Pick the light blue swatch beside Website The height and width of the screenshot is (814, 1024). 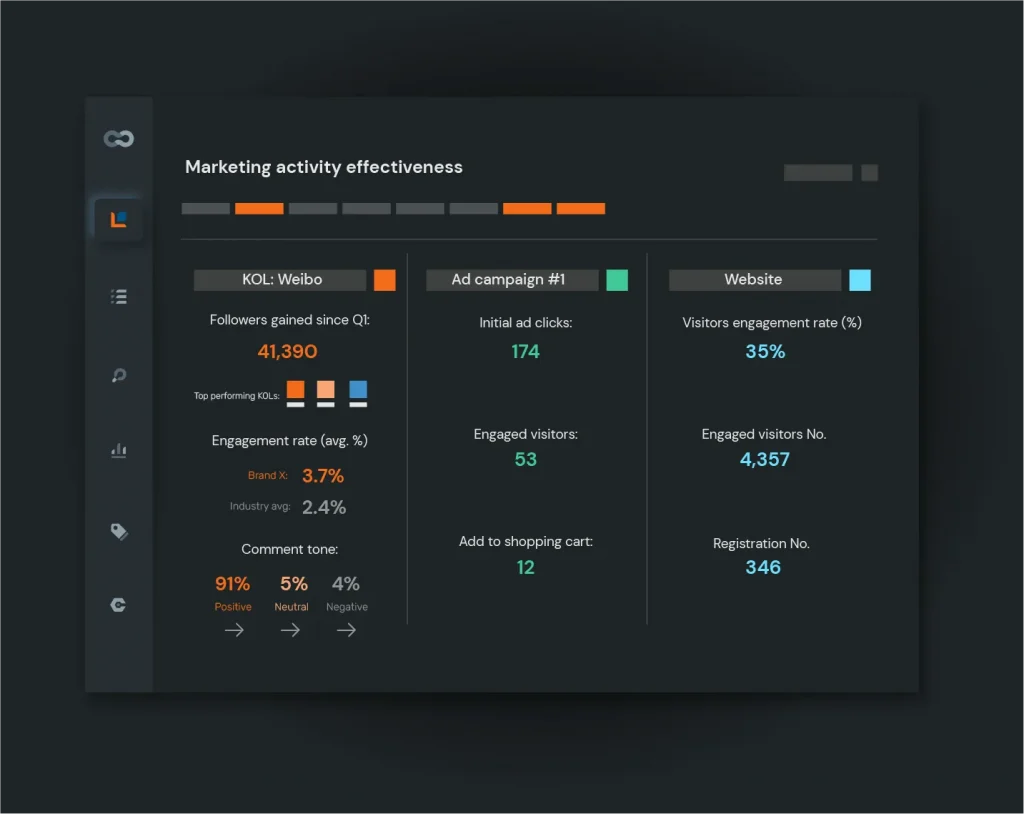point(860,280)
